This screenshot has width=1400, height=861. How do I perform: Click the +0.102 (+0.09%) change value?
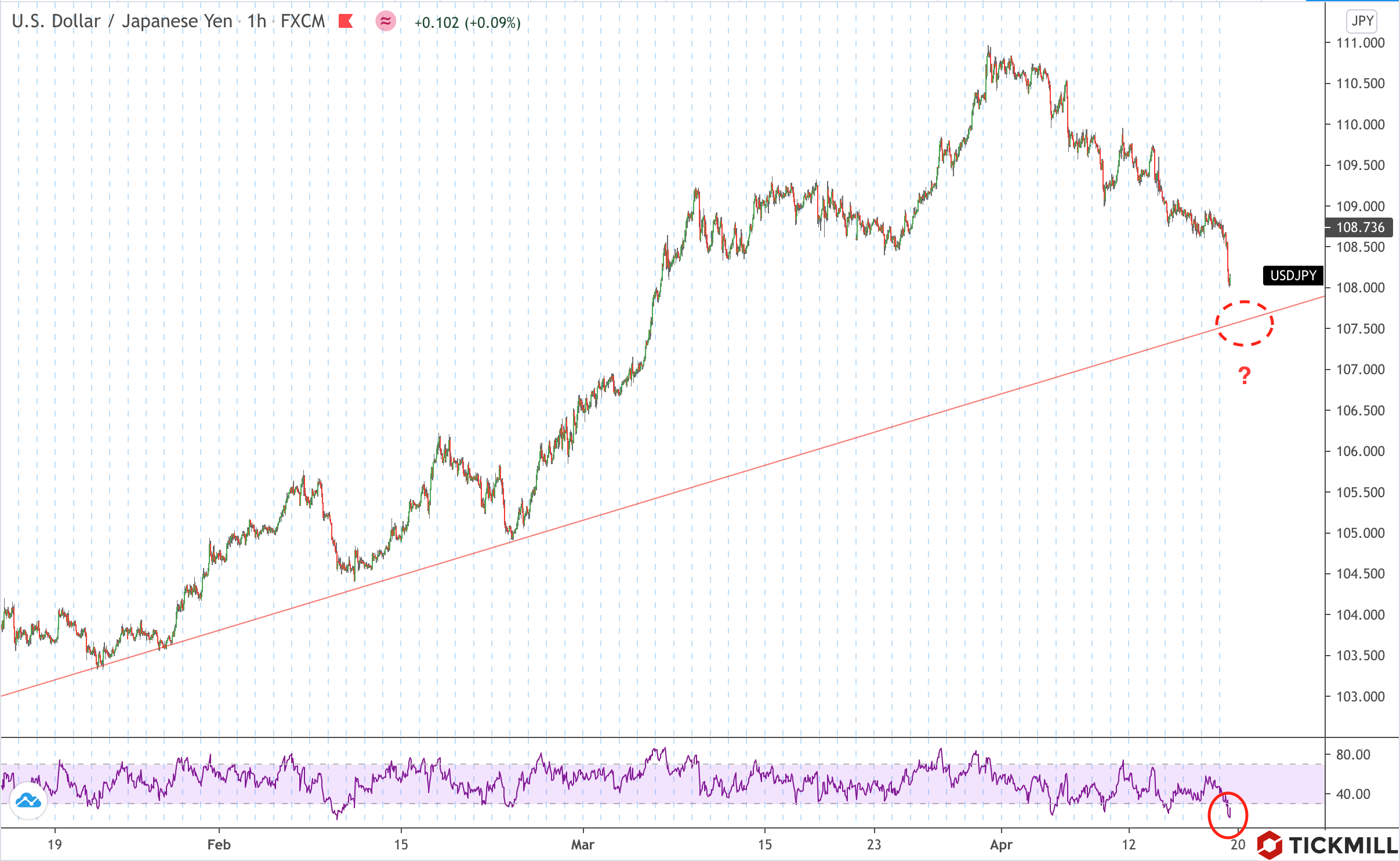pos(467,23)
